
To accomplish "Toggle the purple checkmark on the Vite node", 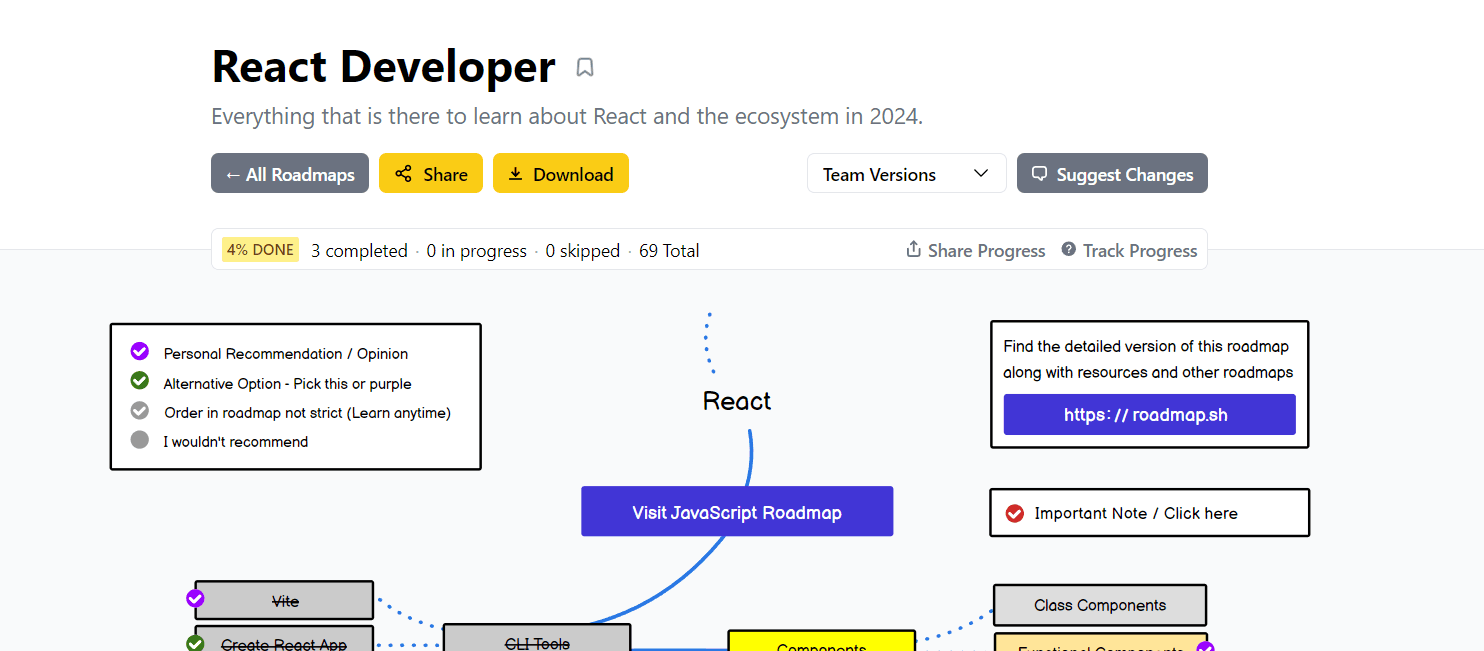I will click(195, 598).
